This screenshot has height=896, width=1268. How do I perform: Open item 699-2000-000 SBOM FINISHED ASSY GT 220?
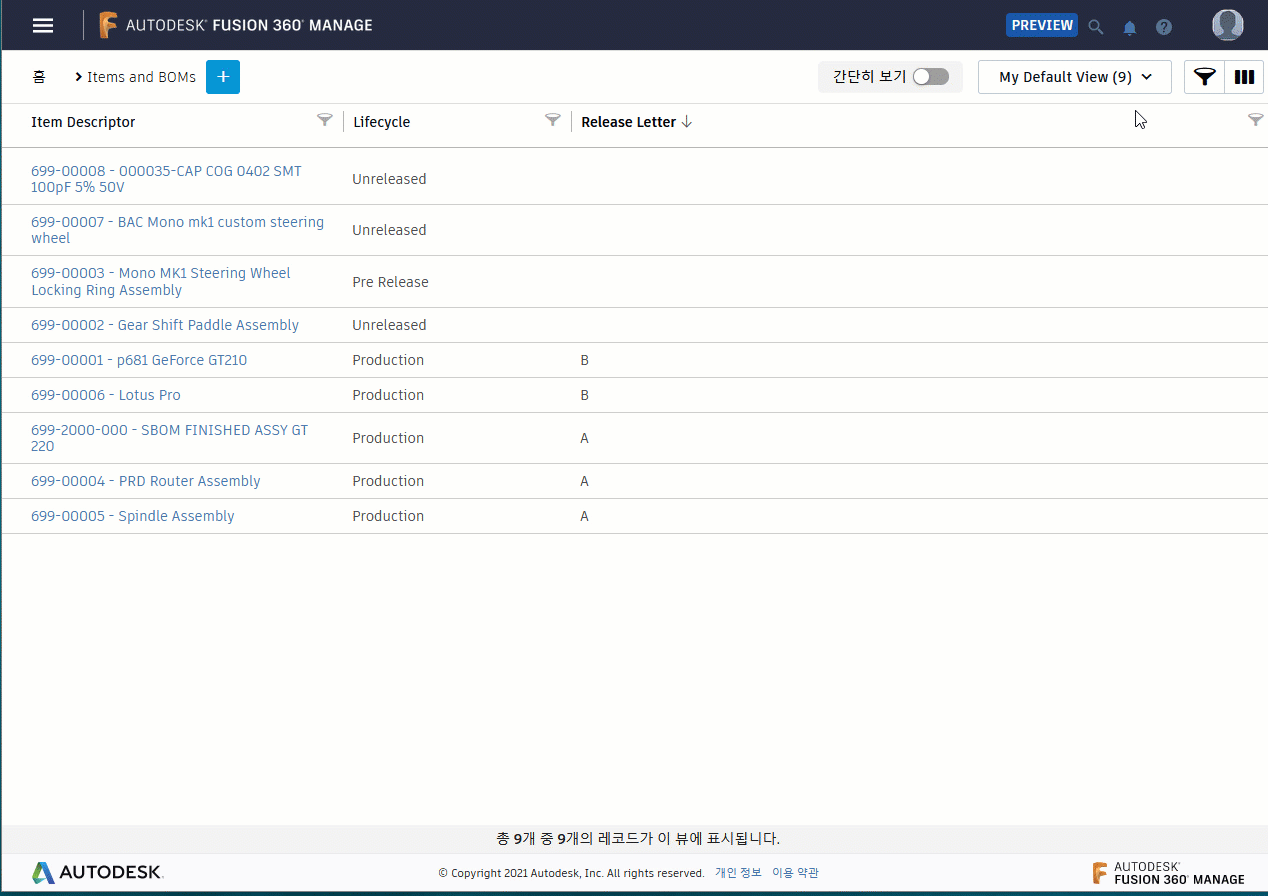[169, 438]
